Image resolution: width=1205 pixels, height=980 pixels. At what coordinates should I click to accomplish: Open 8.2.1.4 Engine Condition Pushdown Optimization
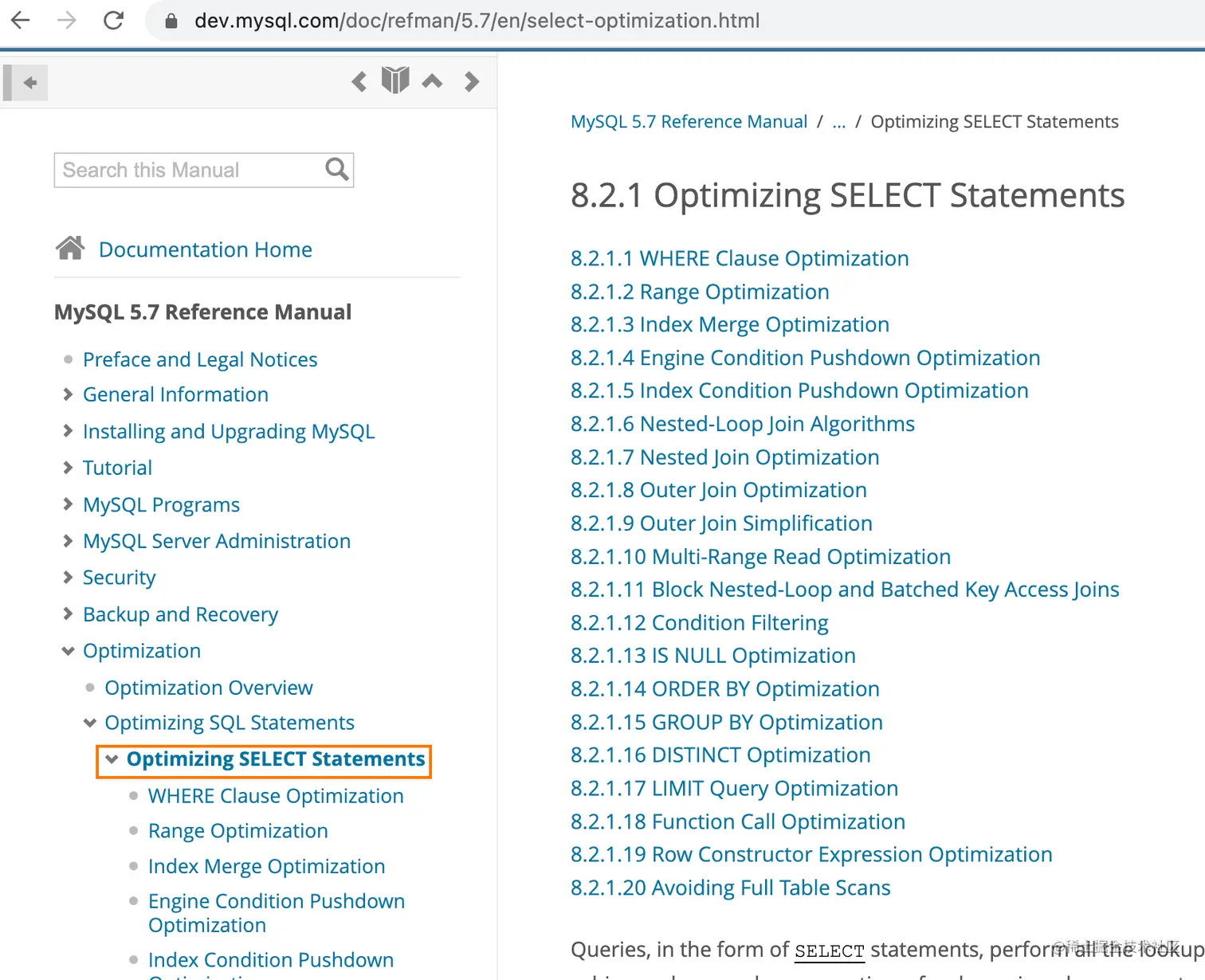click(x=806, y=359)
